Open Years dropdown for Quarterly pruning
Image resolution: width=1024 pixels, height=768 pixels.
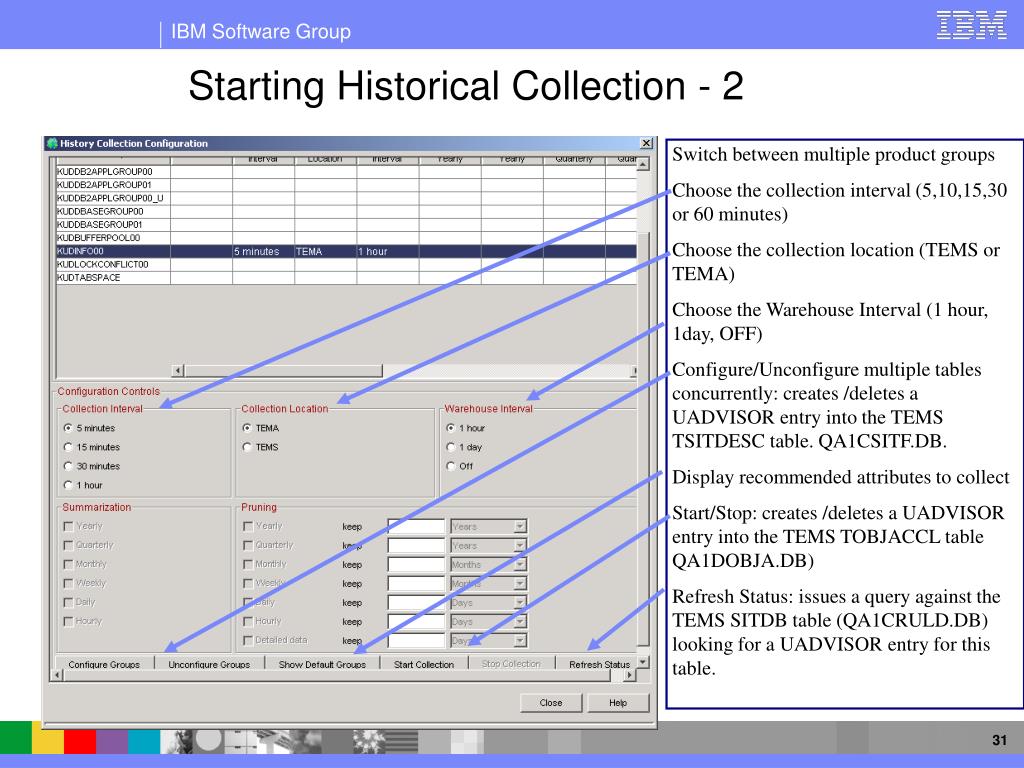[x=520, y=545]
